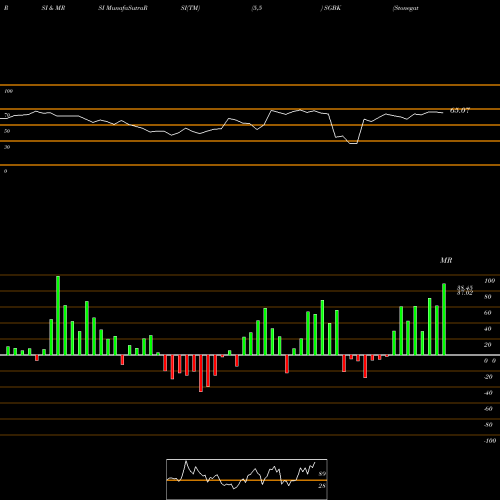Click the MR zero-line label '0 0'

click(490, 361)
